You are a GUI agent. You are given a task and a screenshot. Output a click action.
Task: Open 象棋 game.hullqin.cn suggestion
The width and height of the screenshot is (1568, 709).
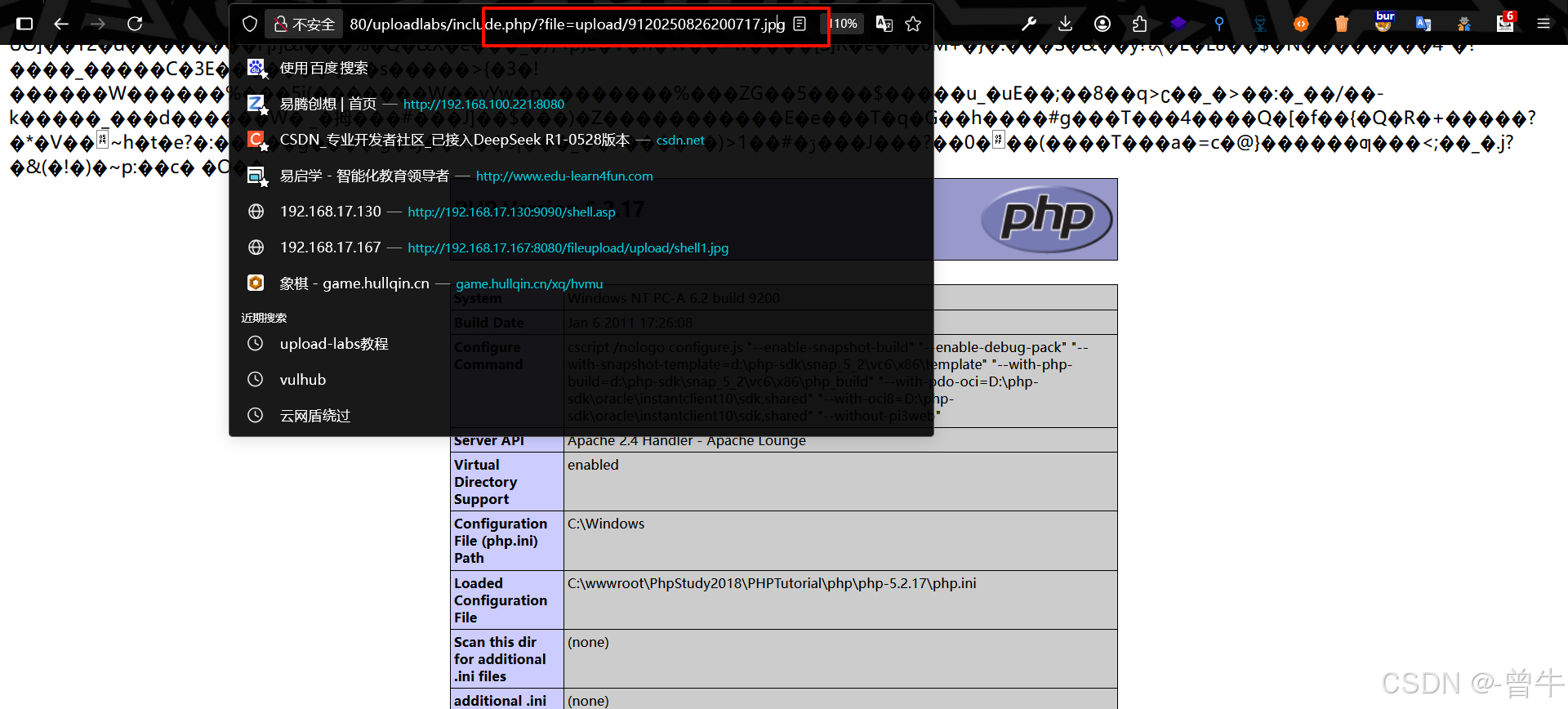(x=581, y=283)
